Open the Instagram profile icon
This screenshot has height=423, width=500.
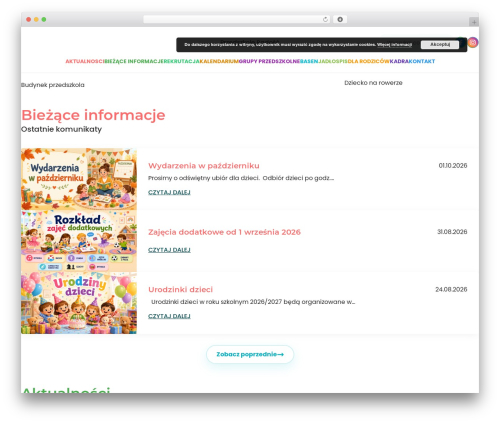pos(473,42)
